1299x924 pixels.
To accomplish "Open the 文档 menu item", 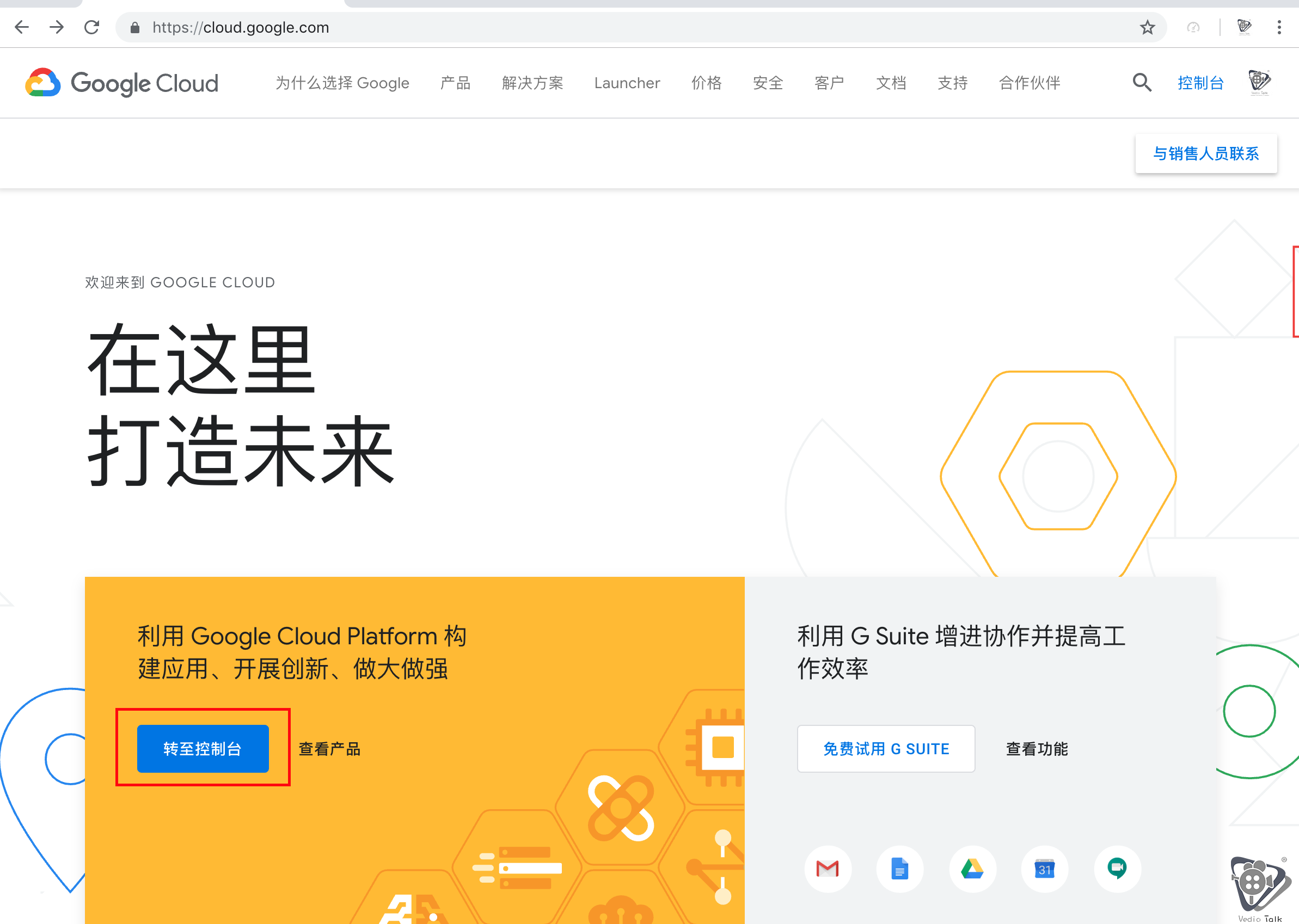I will 890,83.
